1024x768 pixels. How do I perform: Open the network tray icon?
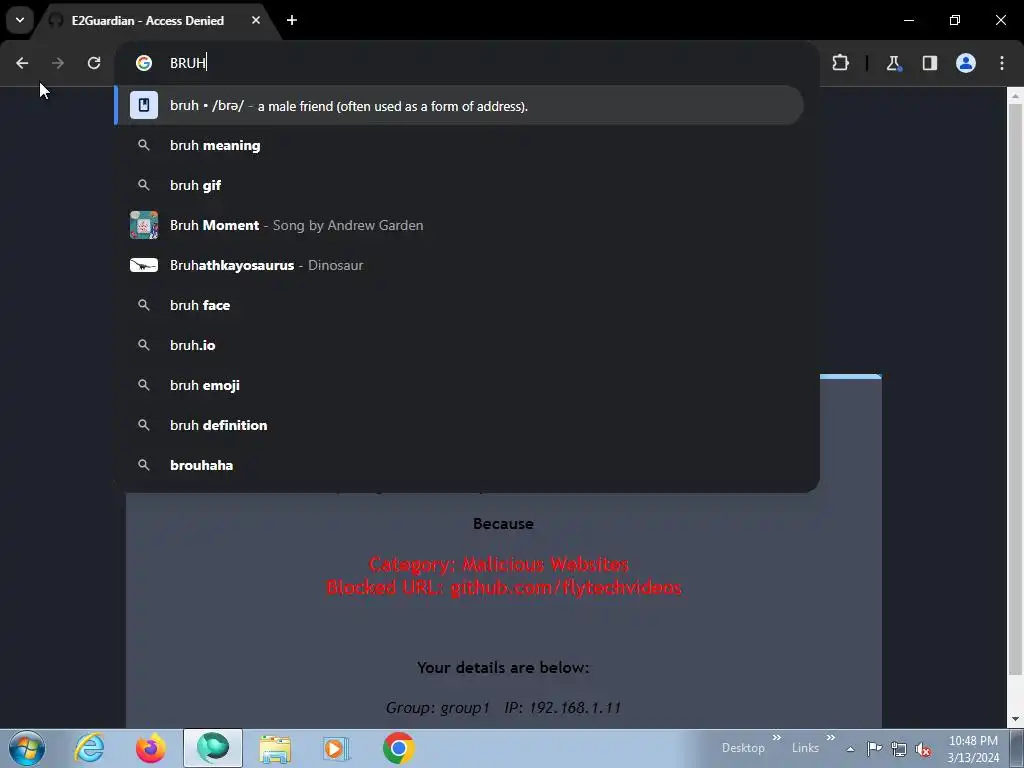tap(899, 749)
